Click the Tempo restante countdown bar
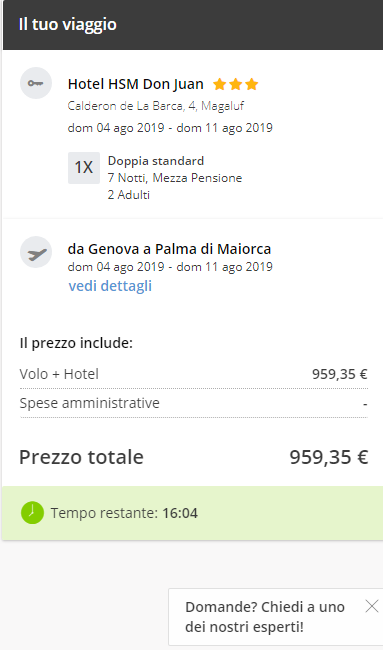 click(x=193, y=513)
